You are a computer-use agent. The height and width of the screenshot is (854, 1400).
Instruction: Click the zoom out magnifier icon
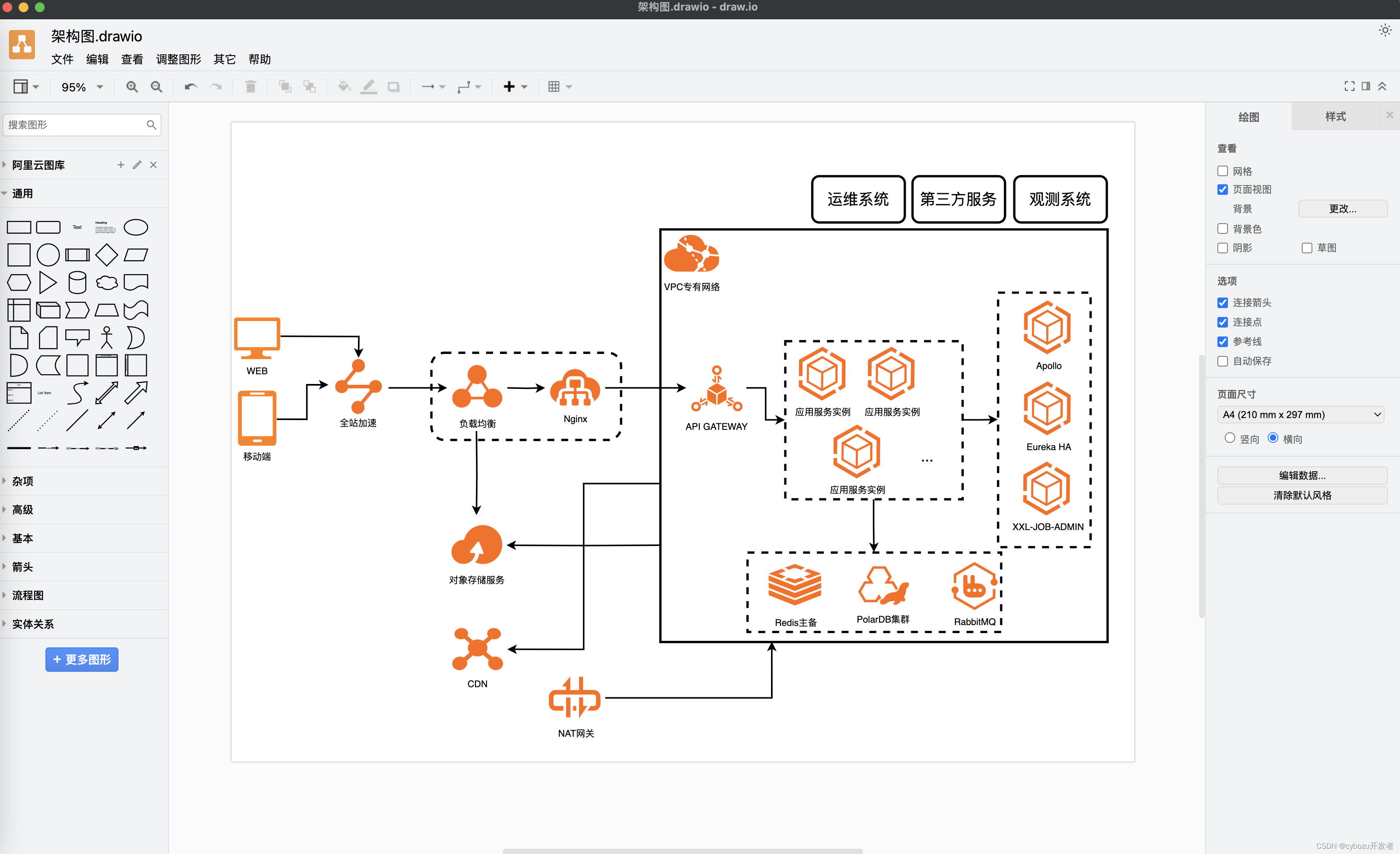click(156, 86)
